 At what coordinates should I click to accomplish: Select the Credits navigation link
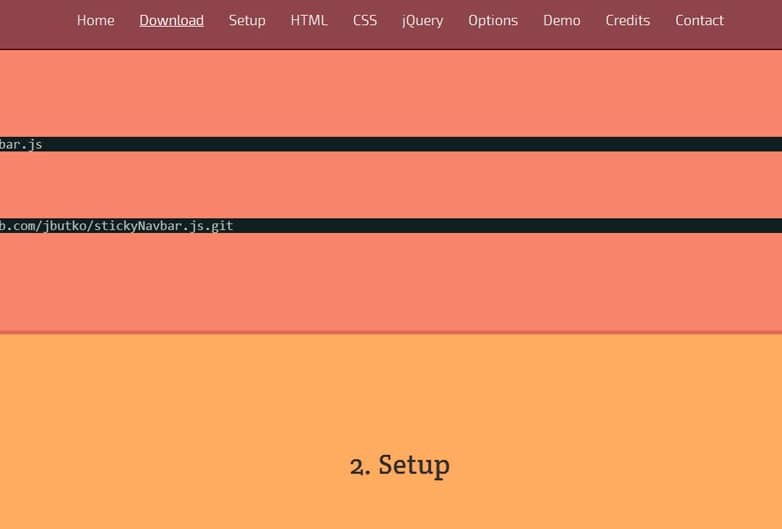click(x=627, y=20)
